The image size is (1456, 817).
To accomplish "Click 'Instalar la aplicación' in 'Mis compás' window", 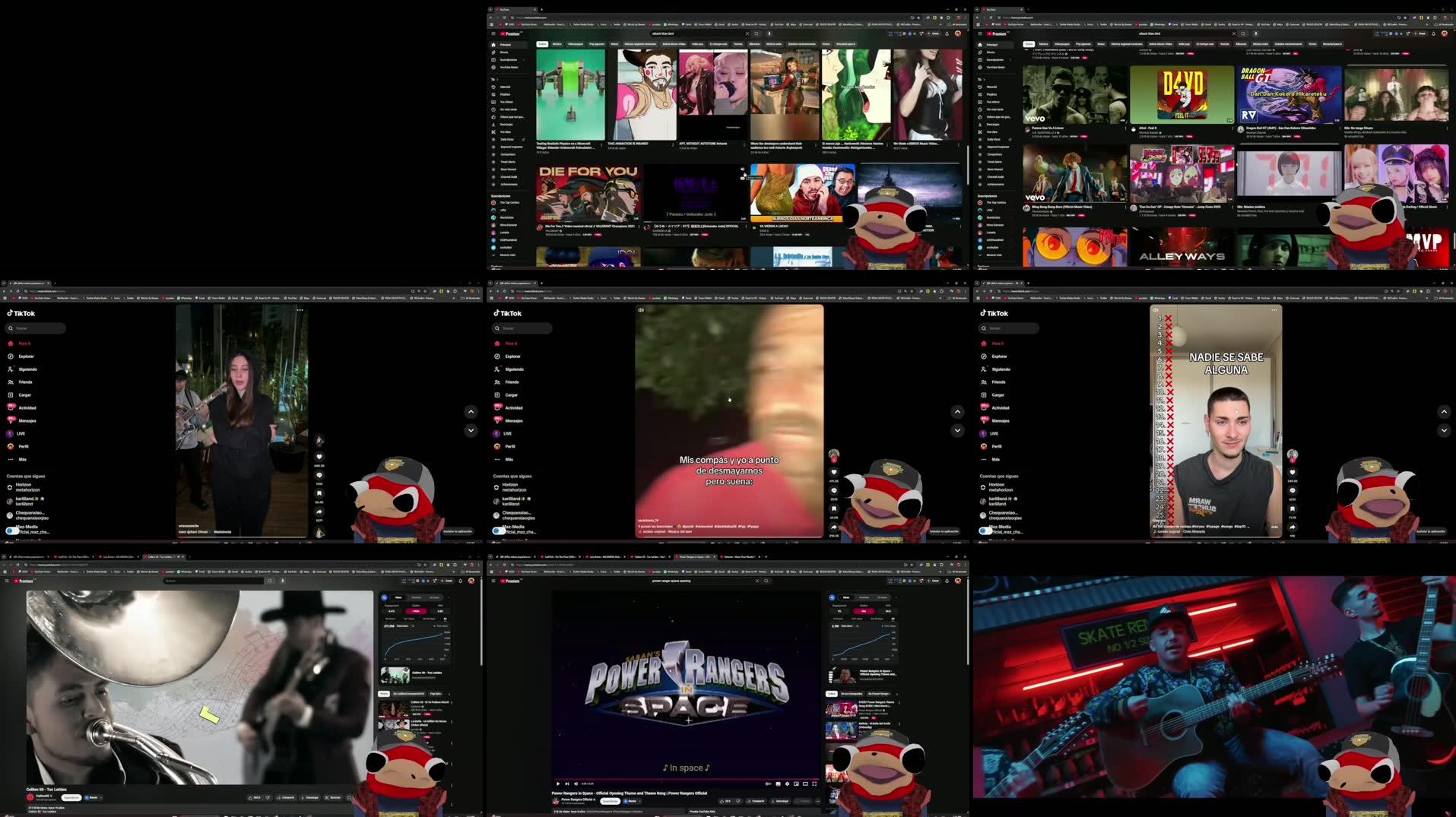I will coord(944,531).
